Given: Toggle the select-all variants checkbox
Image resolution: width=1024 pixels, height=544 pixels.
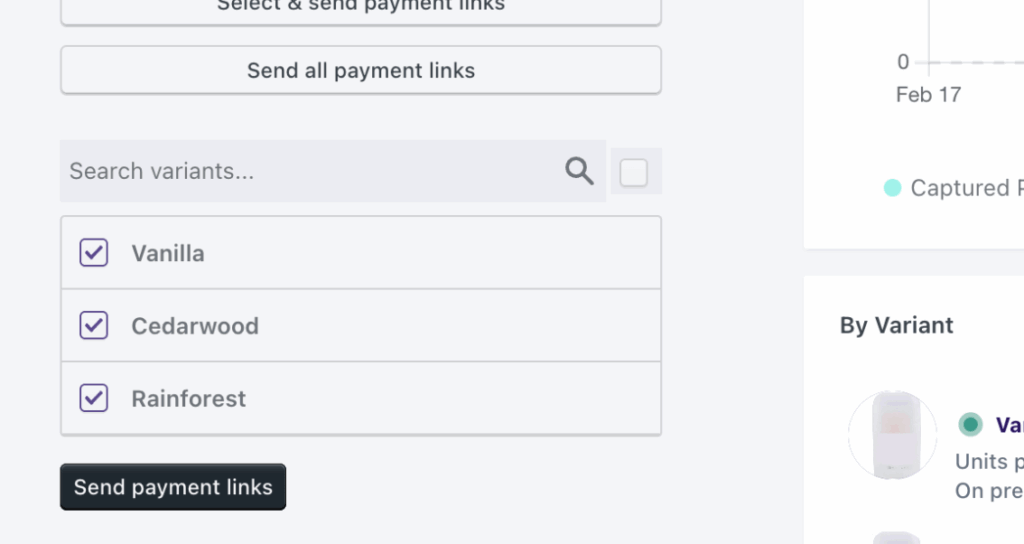Looking at the screenshot, I should [634, 173].
